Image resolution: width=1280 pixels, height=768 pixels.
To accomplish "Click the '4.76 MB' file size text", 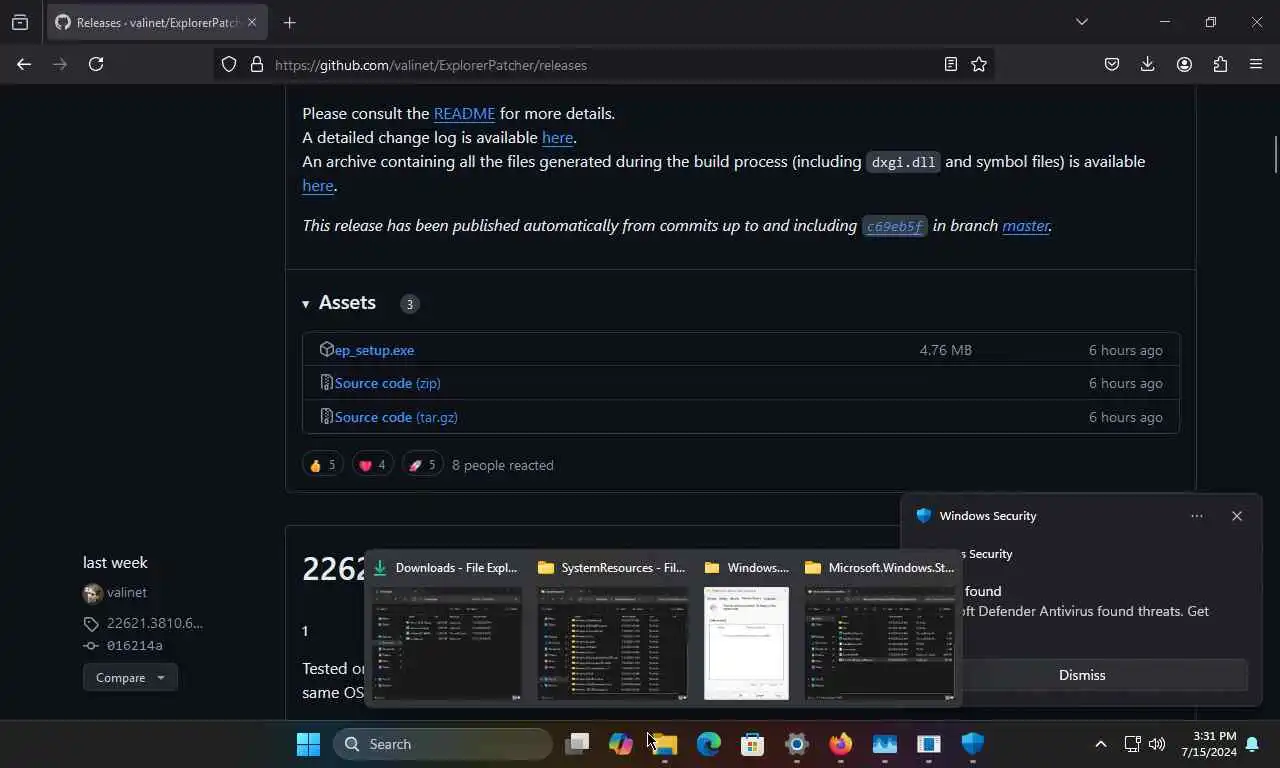I will point(945,350).
